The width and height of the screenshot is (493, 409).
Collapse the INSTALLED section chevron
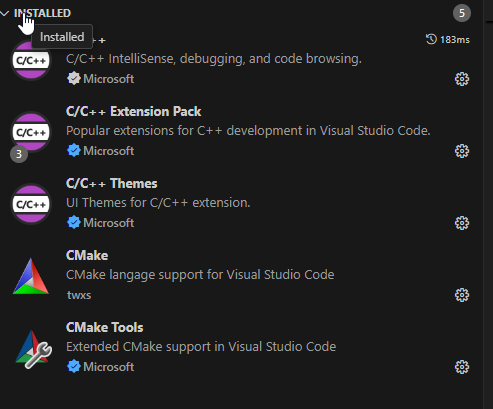5,13
